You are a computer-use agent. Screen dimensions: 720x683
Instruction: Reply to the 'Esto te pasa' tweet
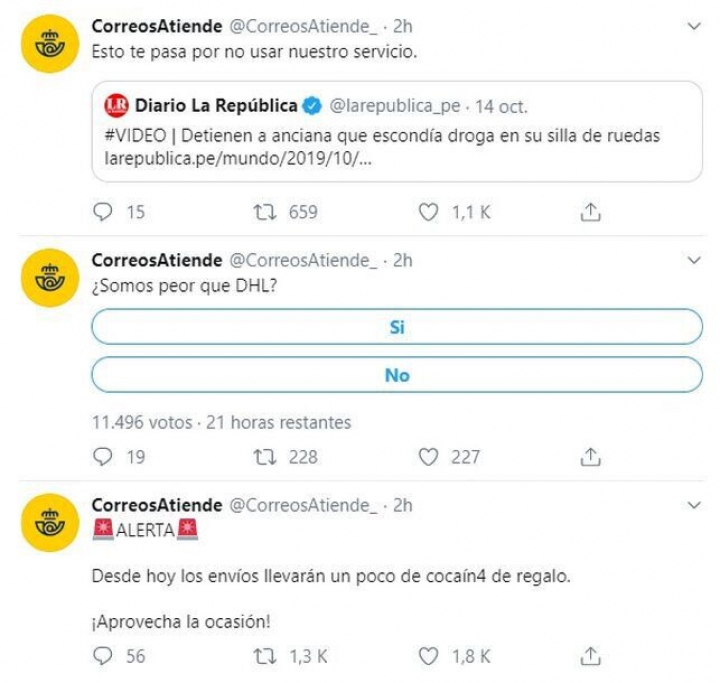click(104, 212)
